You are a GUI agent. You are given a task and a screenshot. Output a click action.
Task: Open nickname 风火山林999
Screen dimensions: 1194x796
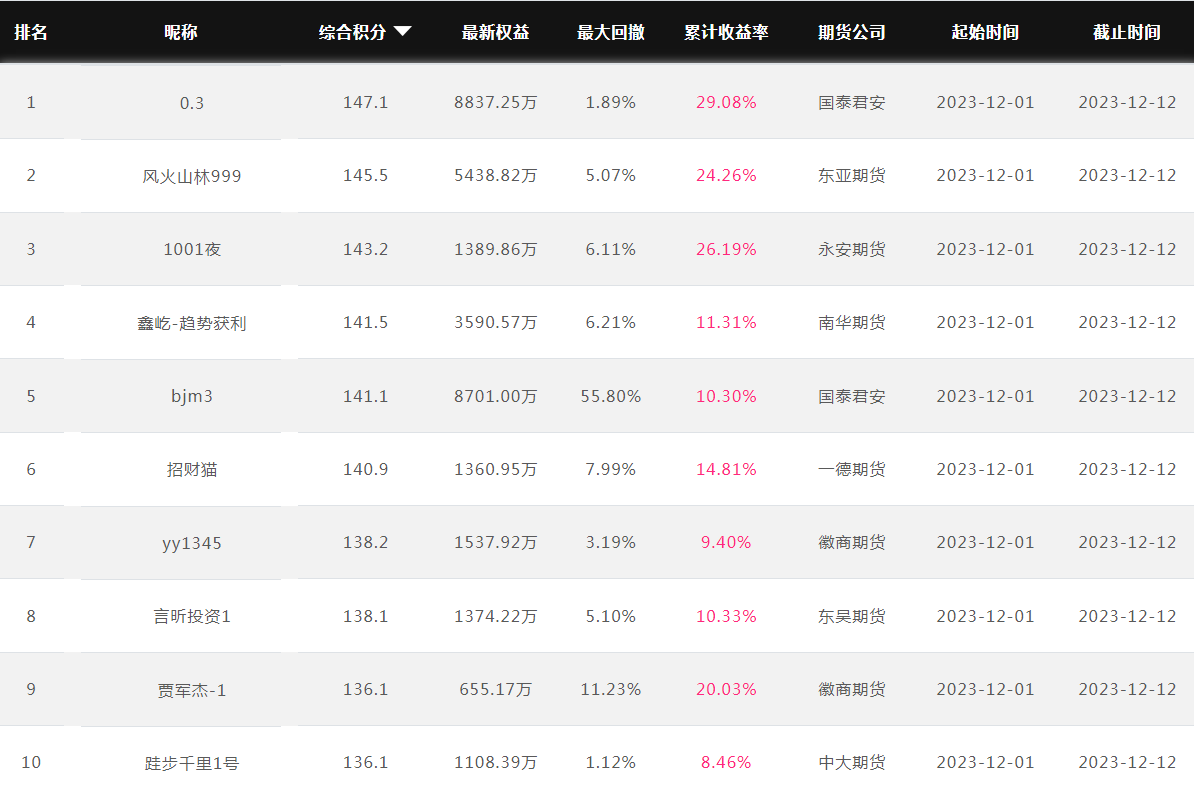[192, 176]
